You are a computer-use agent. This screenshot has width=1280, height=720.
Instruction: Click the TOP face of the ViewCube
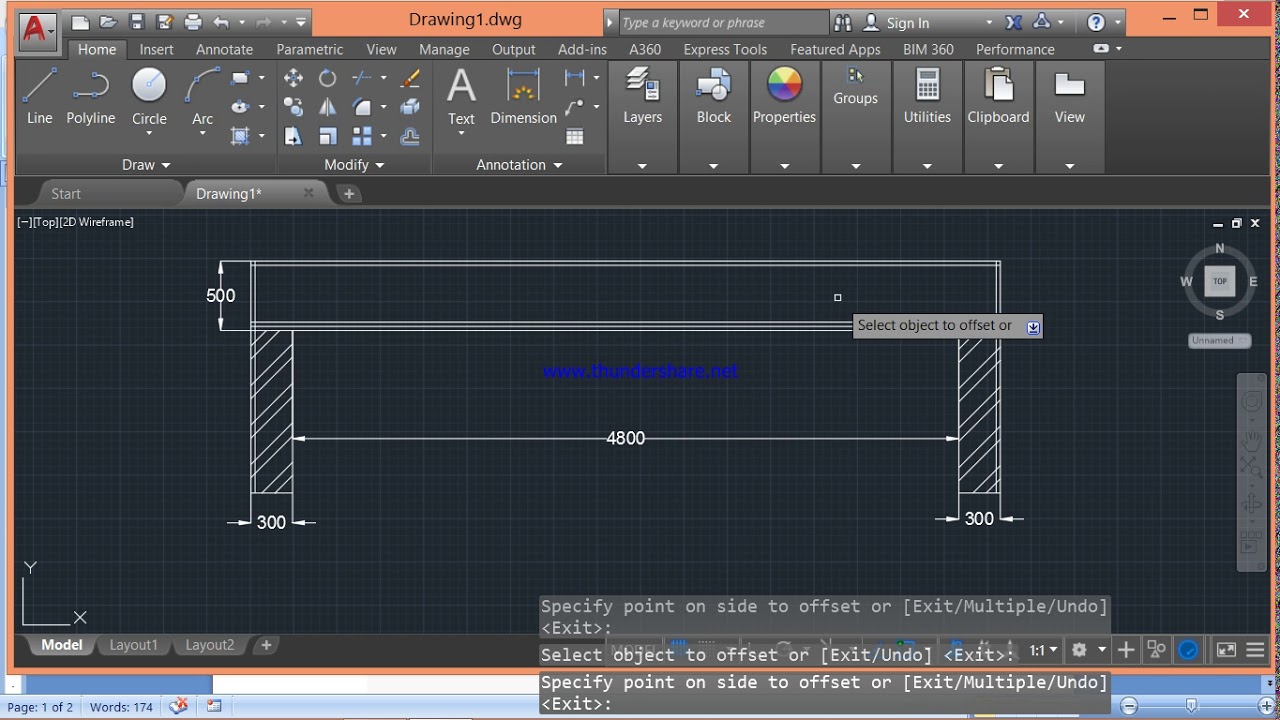1219,281
